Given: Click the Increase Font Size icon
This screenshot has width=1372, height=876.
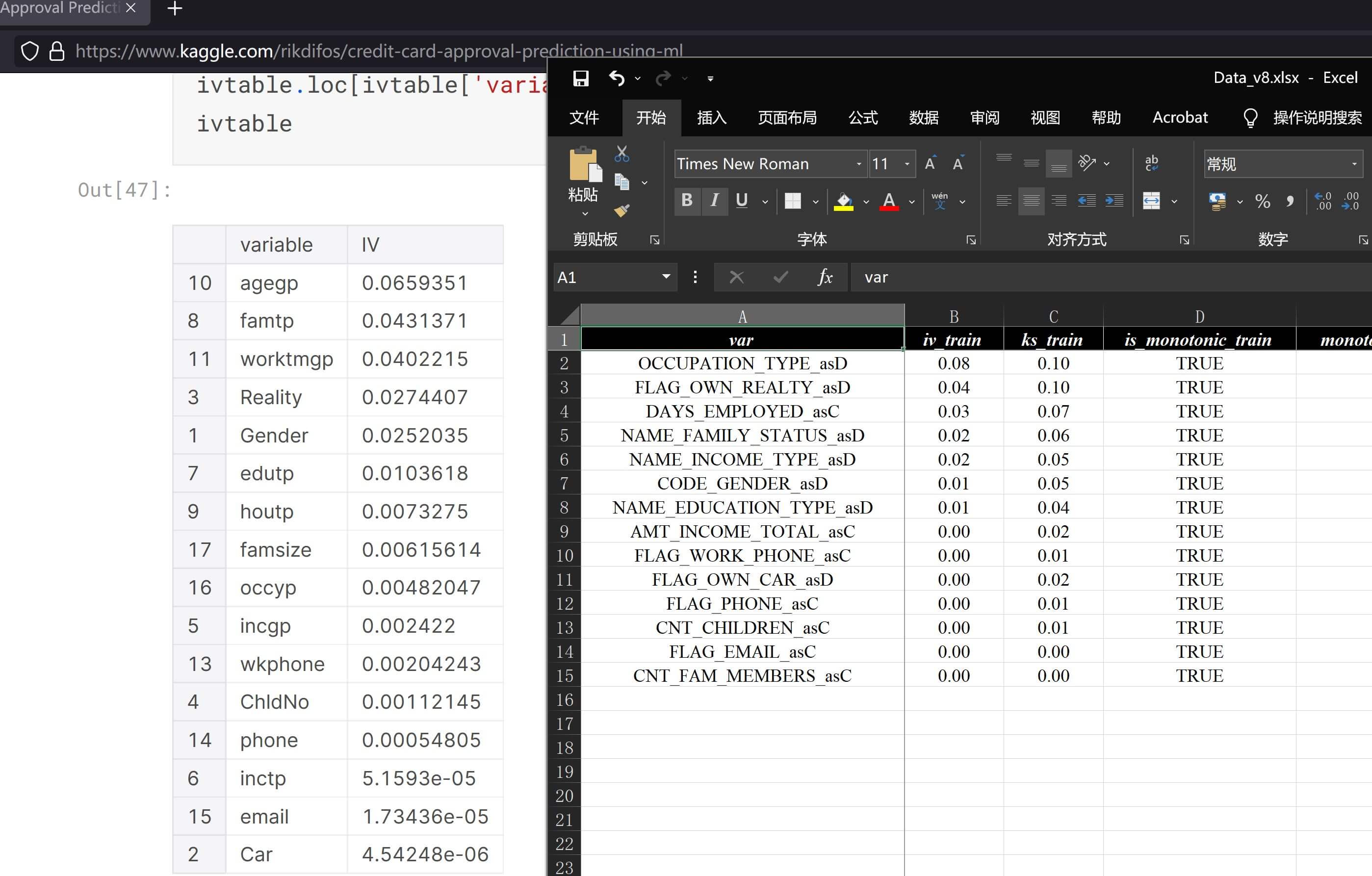Looking at the screenshot, I should (x=930, y=163).
